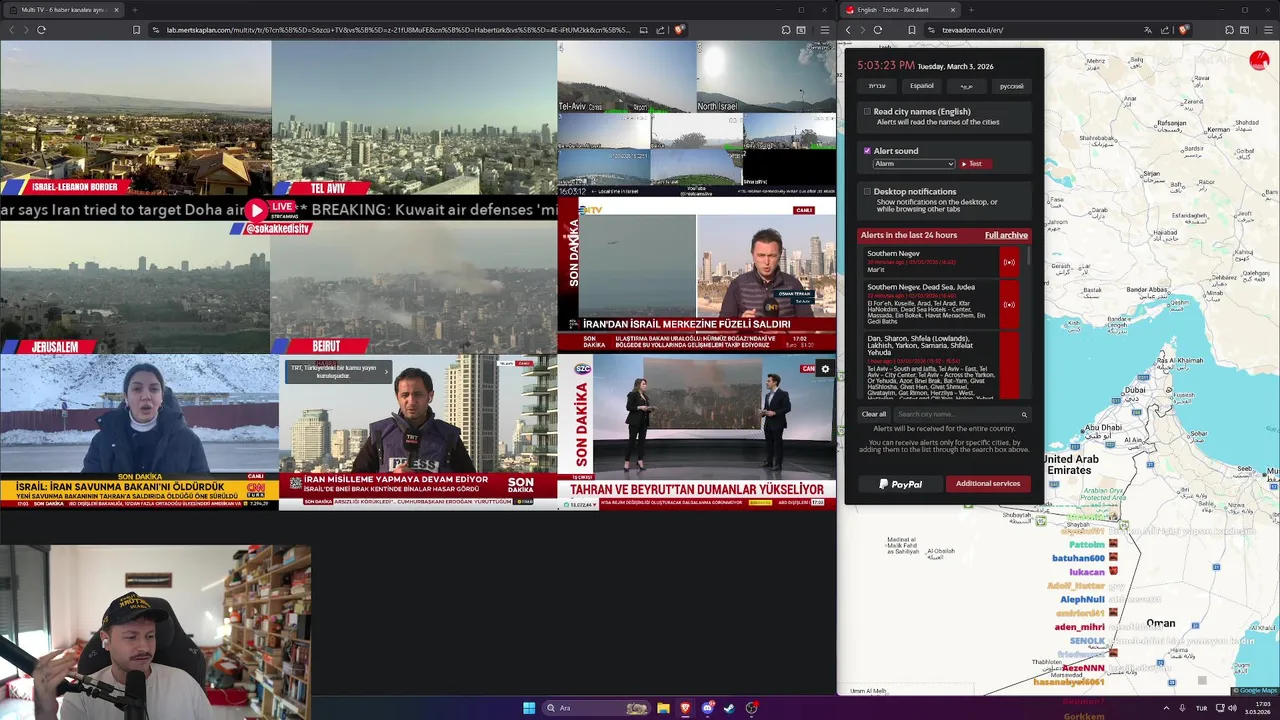Select the Israel-Lebanon Border live camera
The width and height of the screenshot is (1280, 720).
point(136,118)
